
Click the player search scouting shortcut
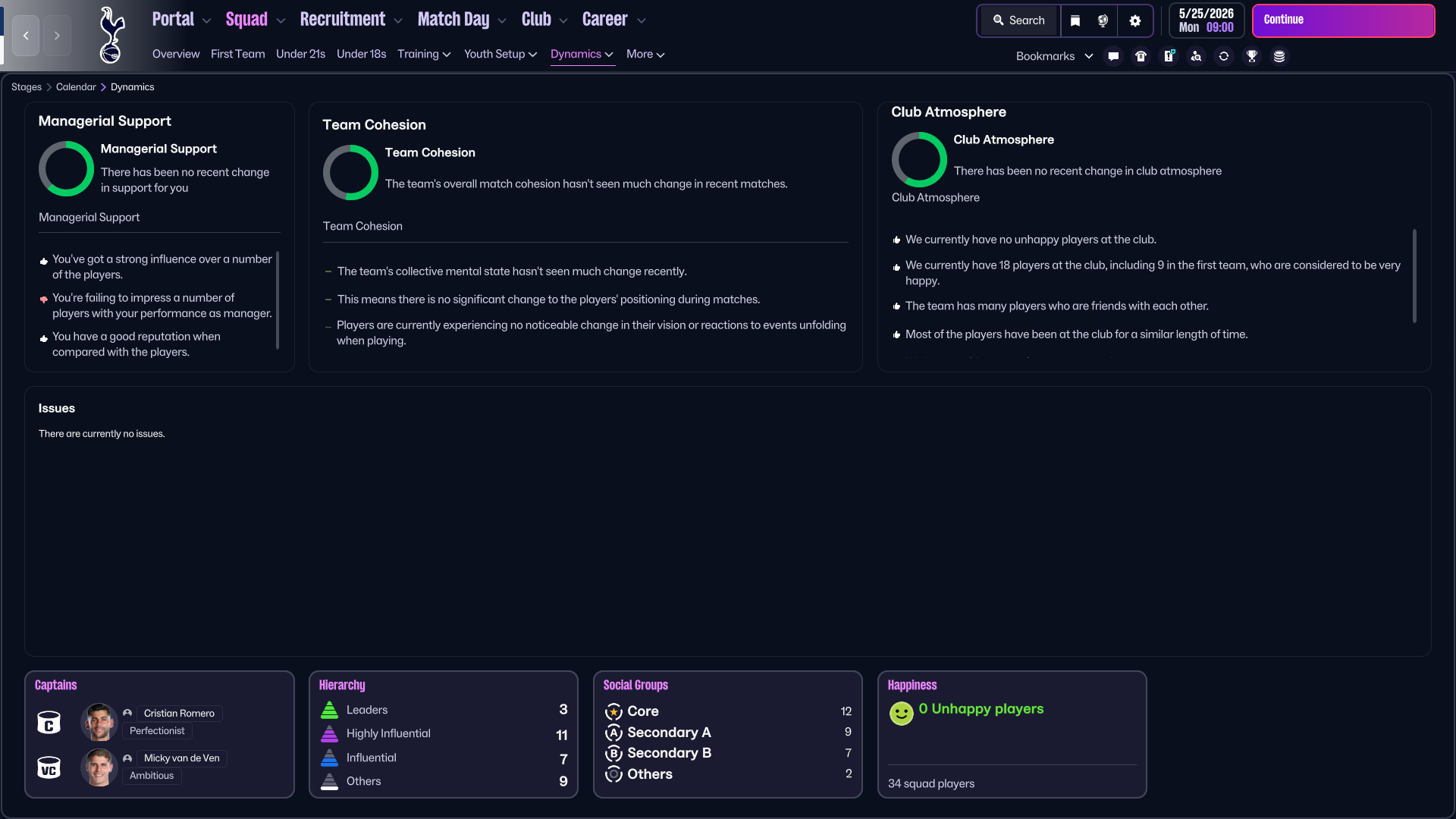click(1196, 56)
